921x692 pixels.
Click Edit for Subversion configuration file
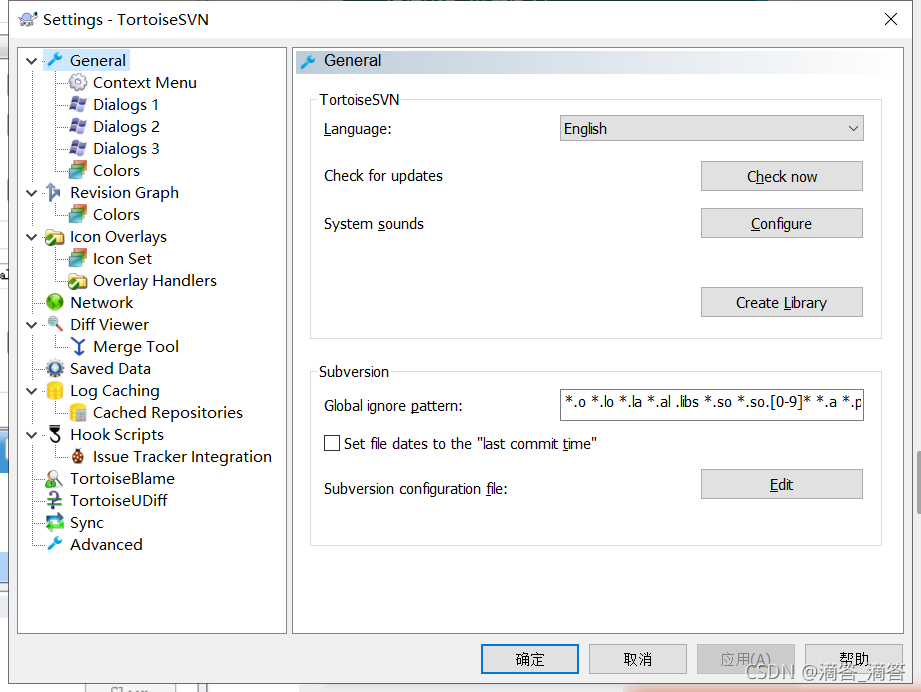pos(781,484)
